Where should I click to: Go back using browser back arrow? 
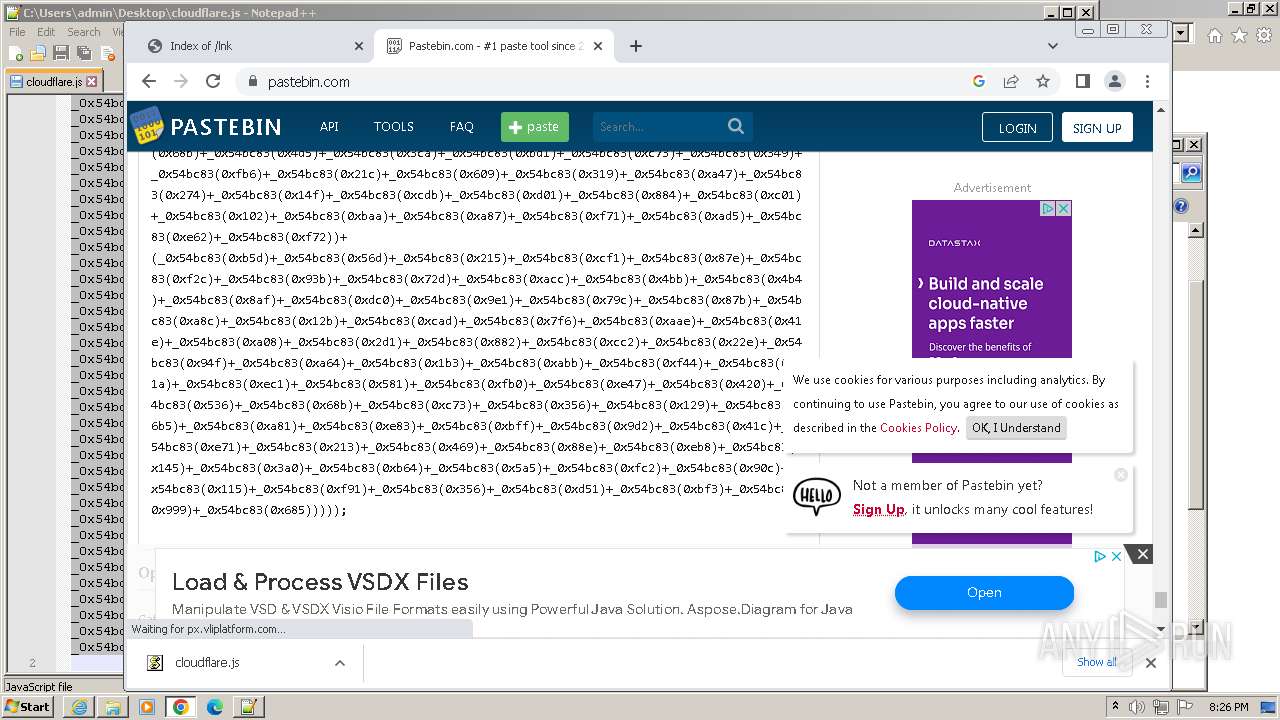[149, 81]
